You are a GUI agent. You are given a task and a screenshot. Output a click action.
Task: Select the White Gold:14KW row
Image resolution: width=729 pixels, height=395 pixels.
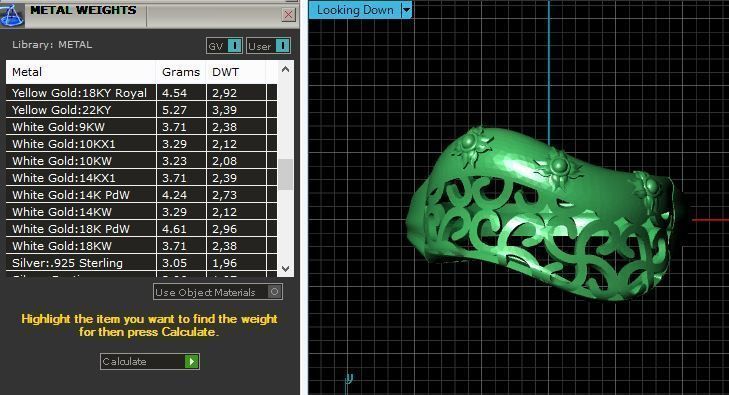[x=141, y=212]
